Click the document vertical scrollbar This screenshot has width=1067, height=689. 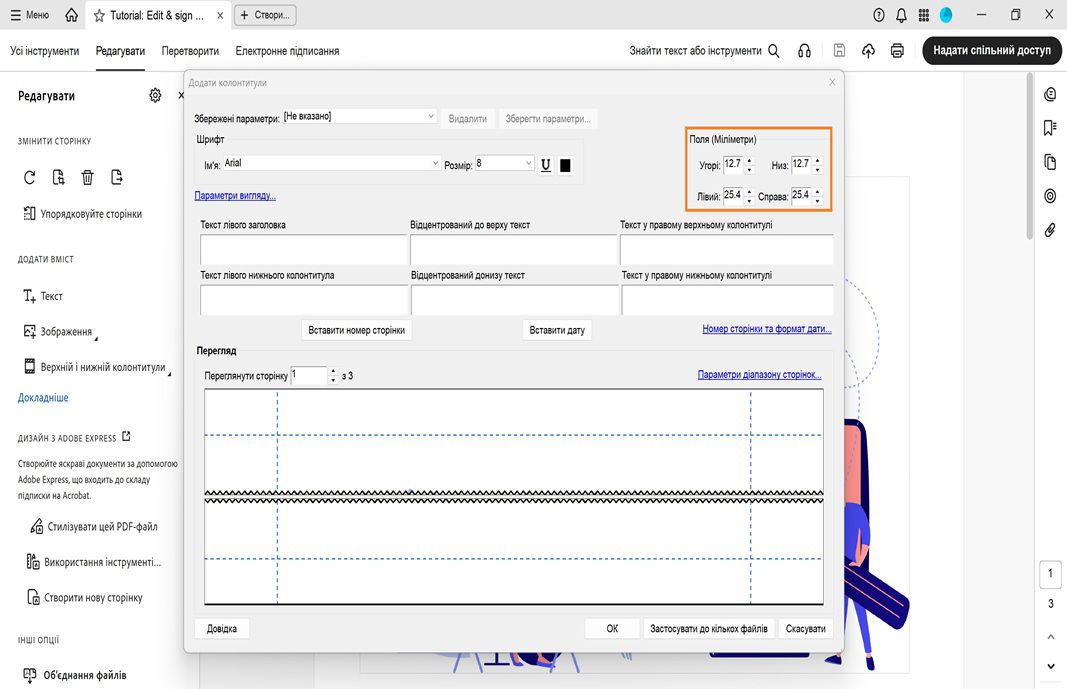[x=1030, y=156]
